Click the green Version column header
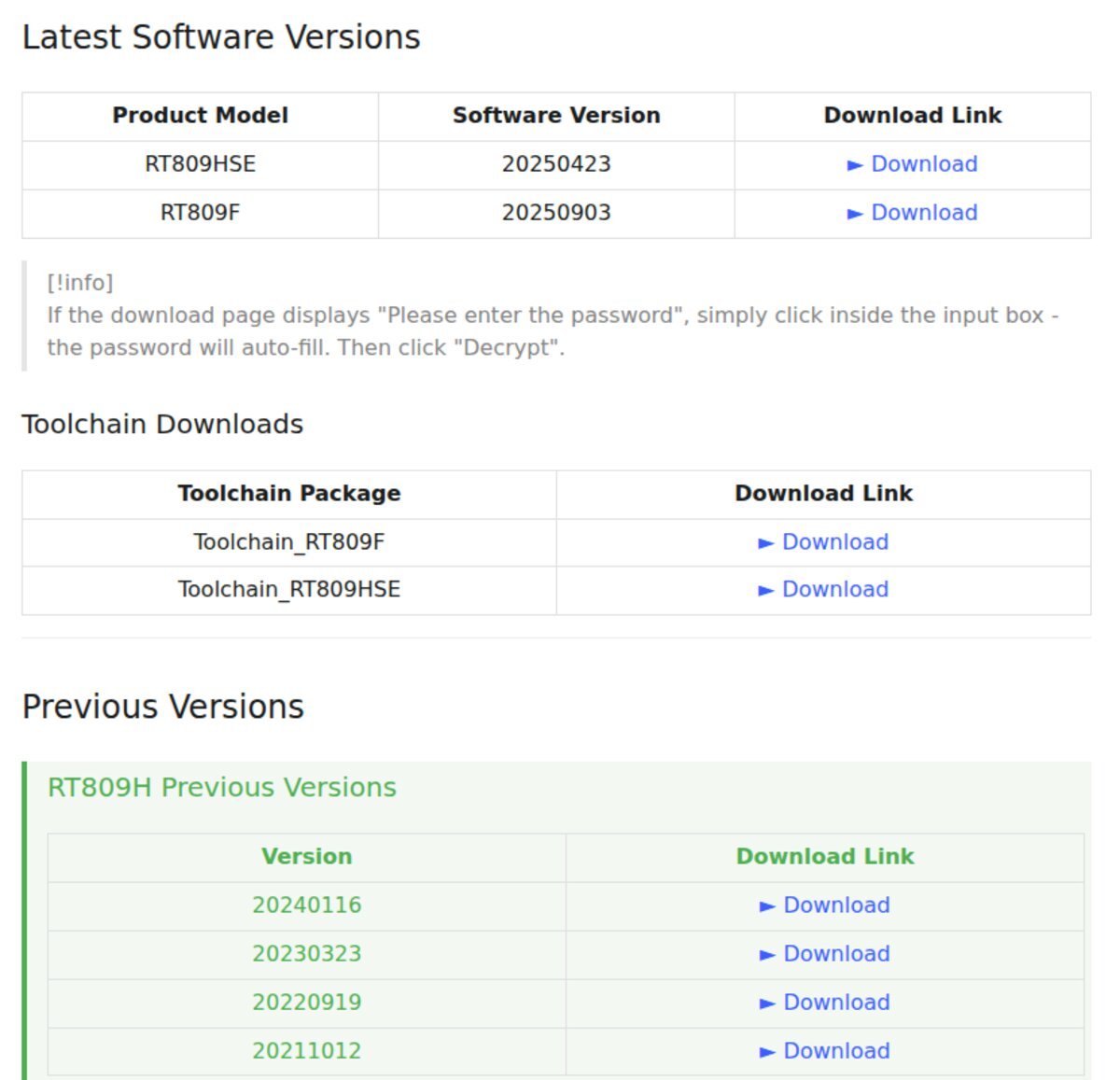The image size is (1120, 1080). tap(307, 857)
